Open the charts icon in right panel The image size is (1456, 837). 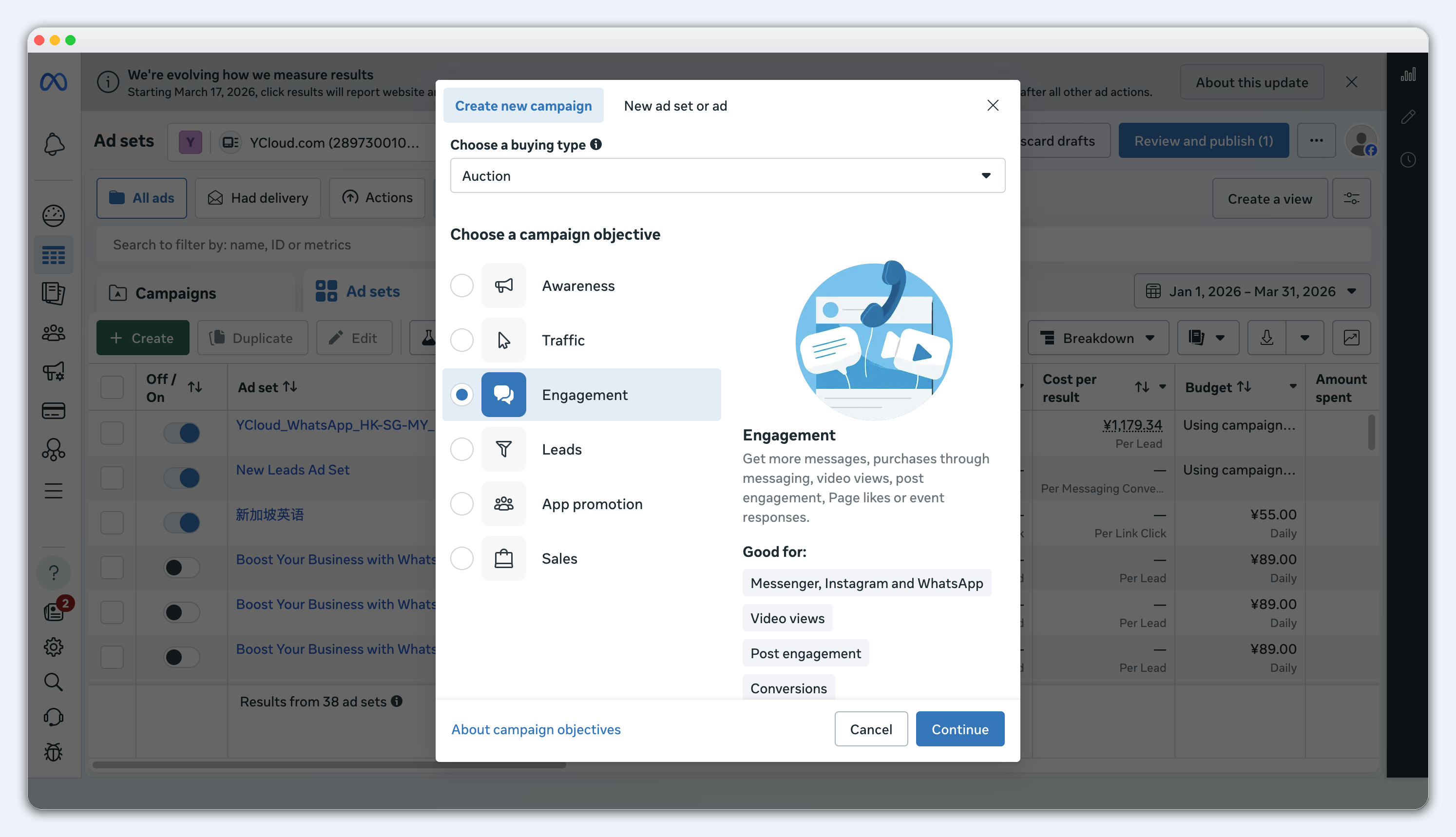pos(1408,75)
